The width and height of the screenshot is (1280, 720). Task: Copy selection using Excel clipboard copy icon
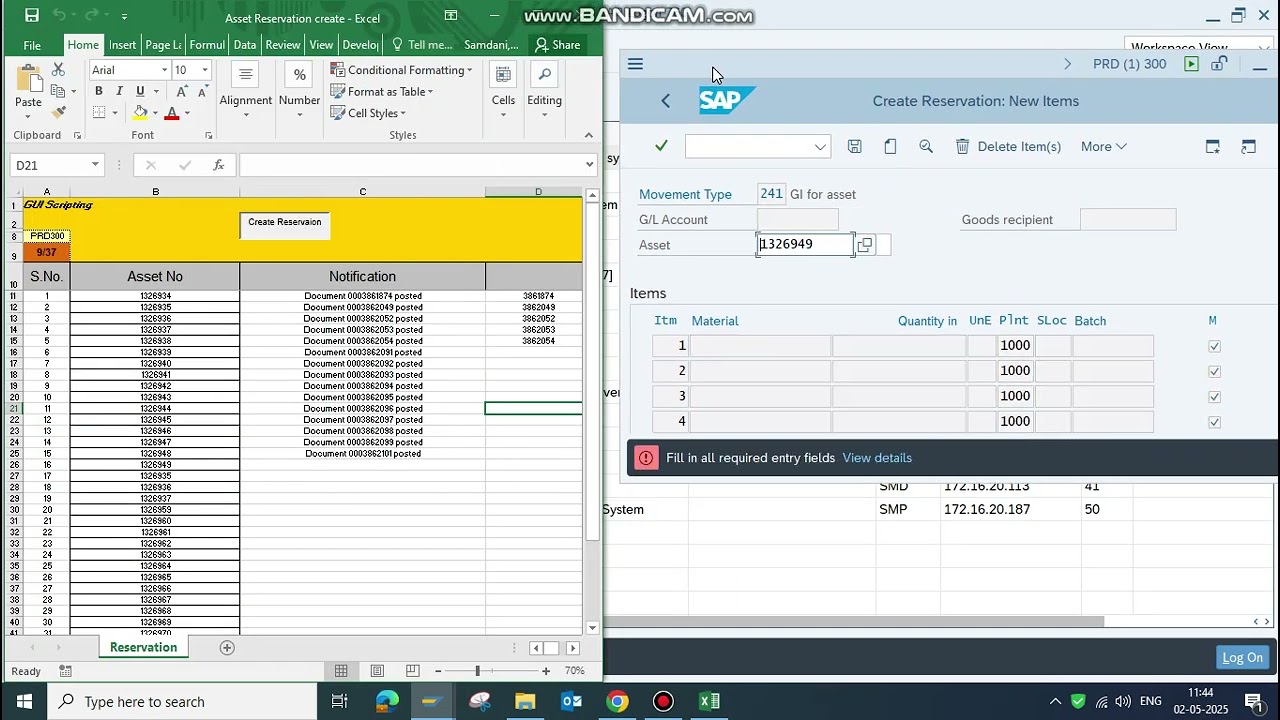[58, 91]
